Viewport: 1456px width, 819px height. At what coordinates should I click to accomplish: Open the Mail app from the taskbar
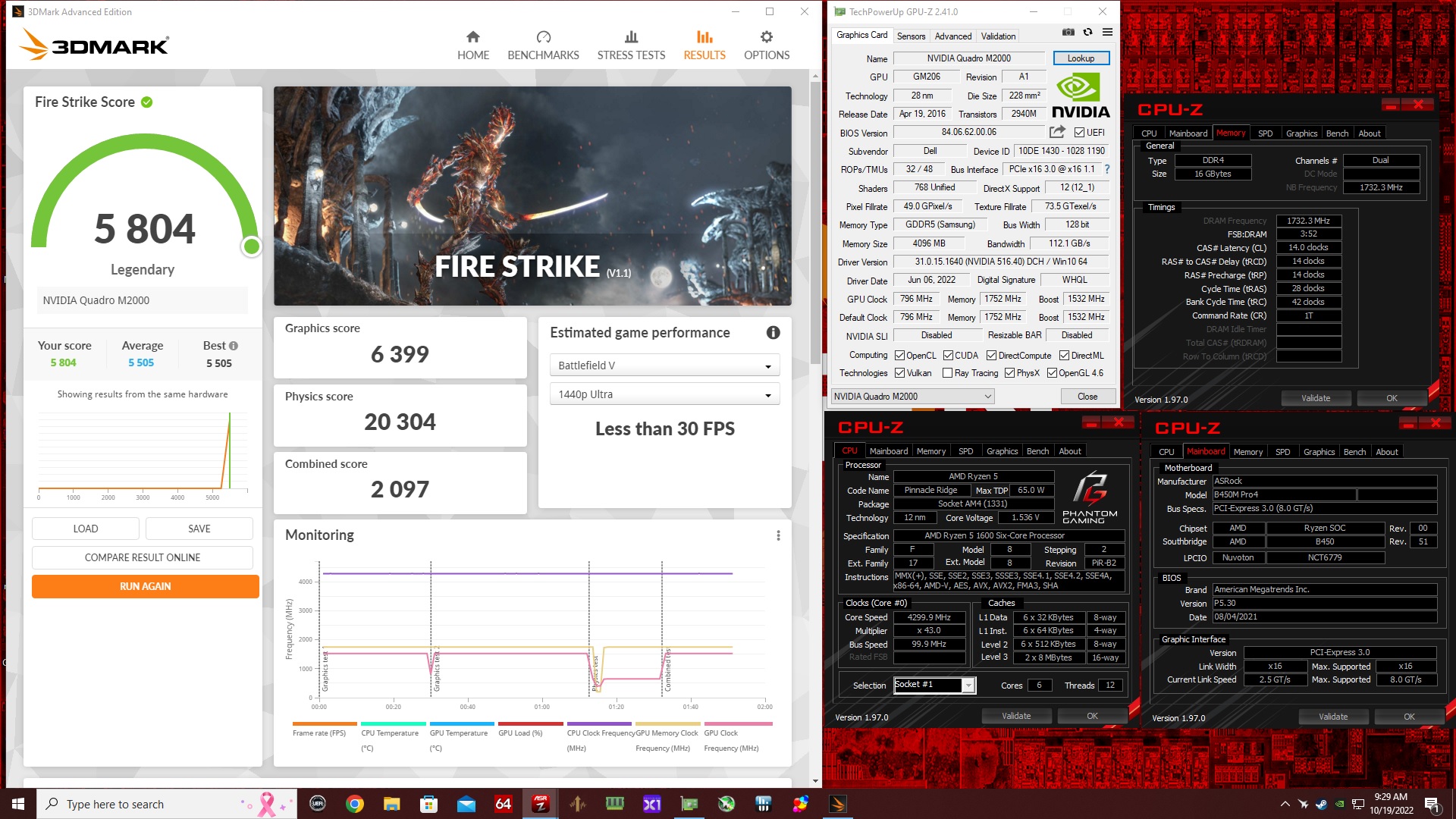(x=466, y=804)
